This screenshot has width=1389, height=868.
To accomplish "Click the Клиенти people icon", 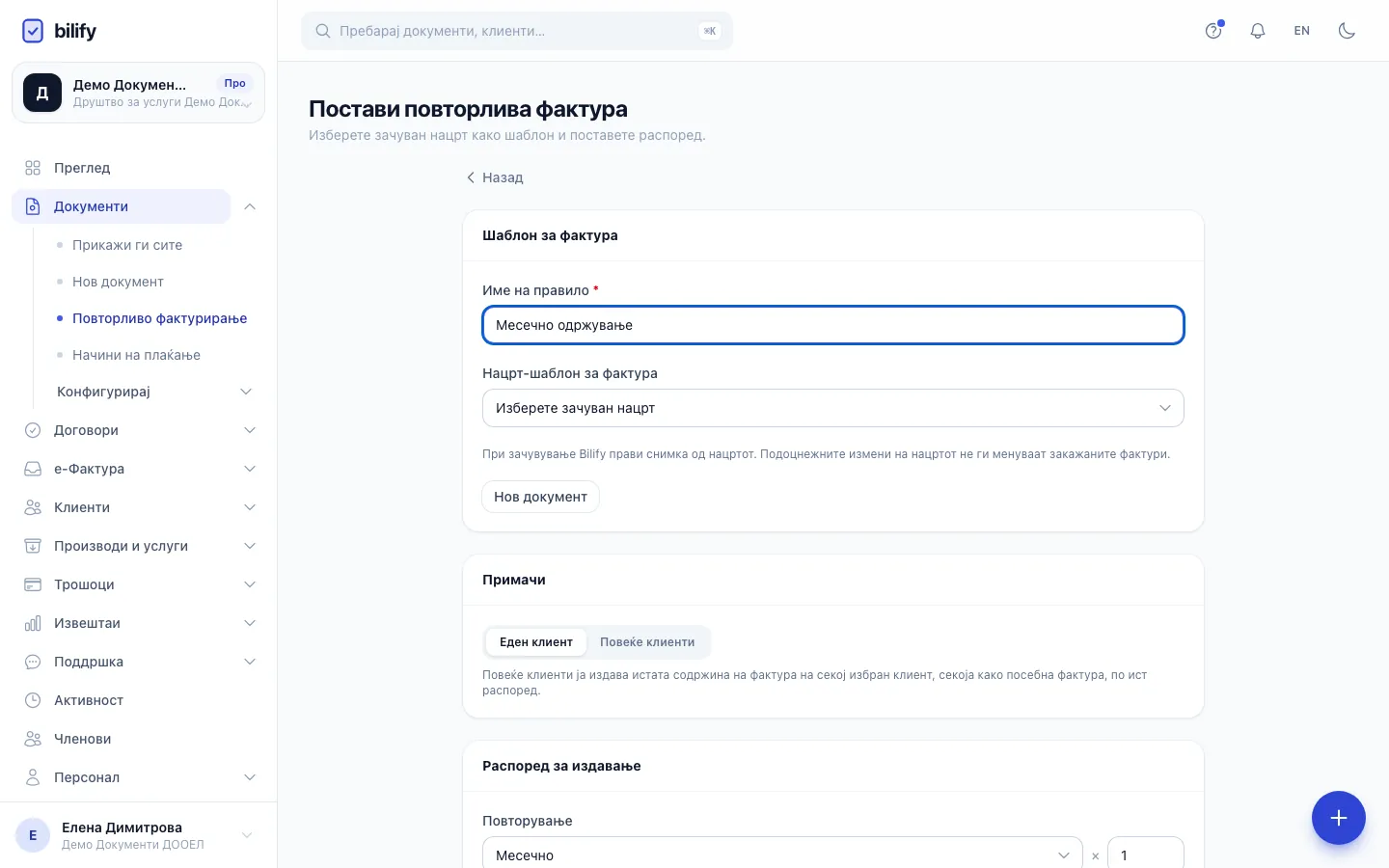I will [x=33, y=507].
